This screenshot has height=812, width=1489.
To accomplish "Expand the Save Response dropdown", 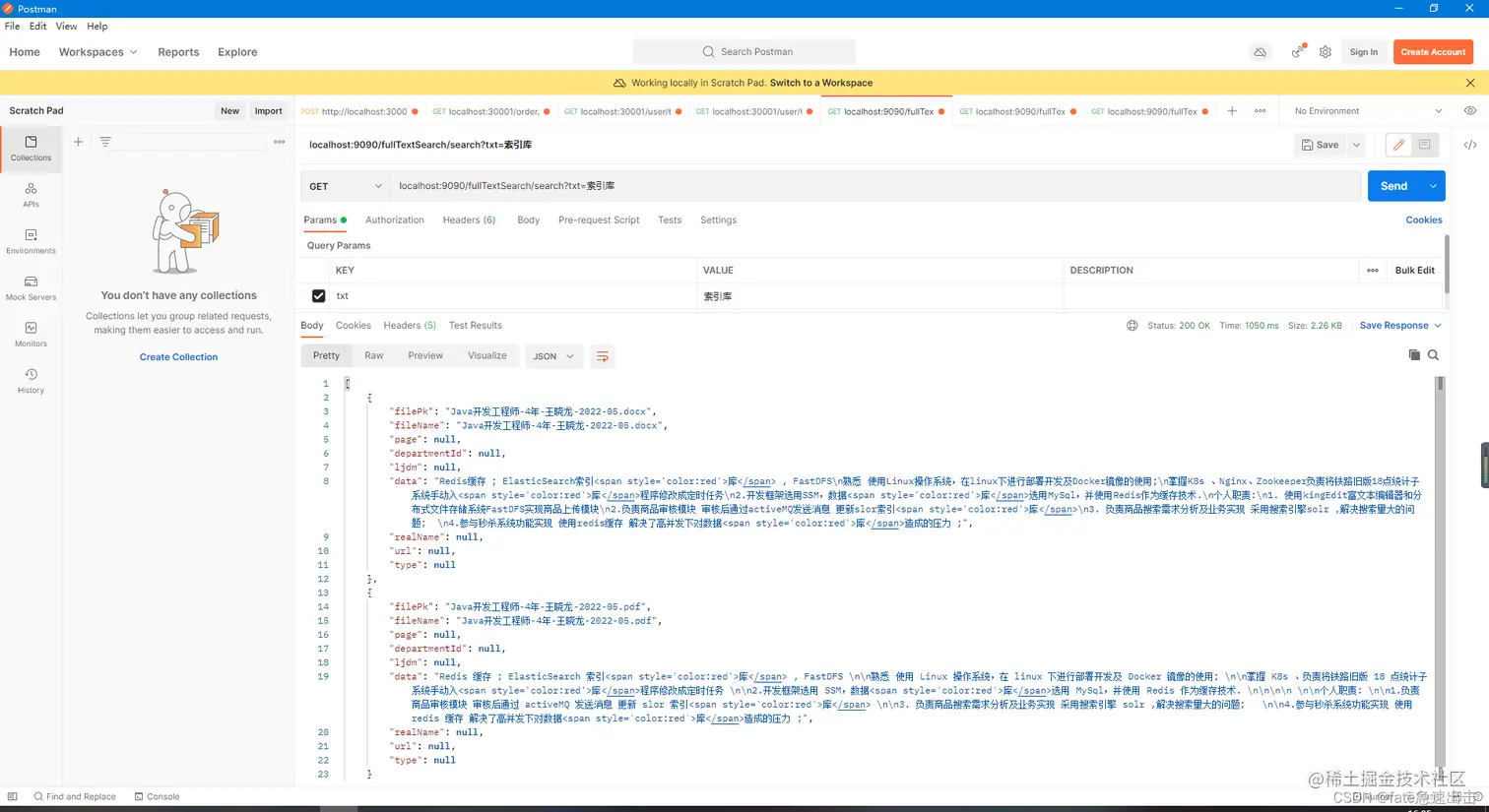I will click(x=1400, y=326).
